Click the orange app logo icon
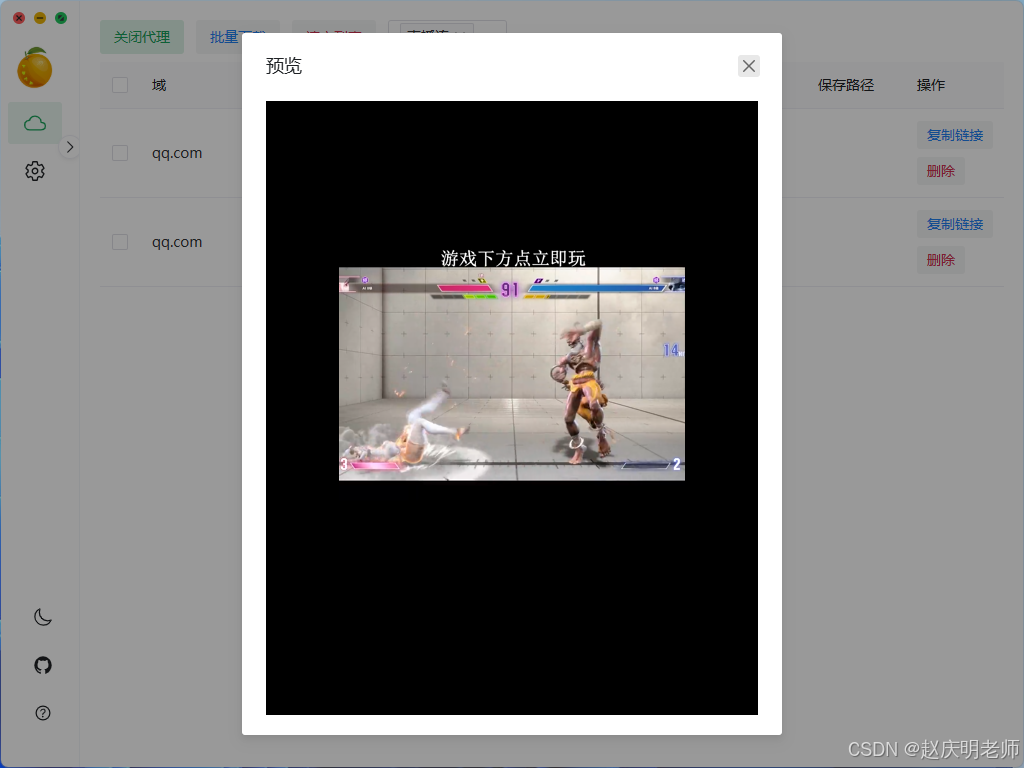The width and height of the screenshot is (1024, 768). coord(35,67)
